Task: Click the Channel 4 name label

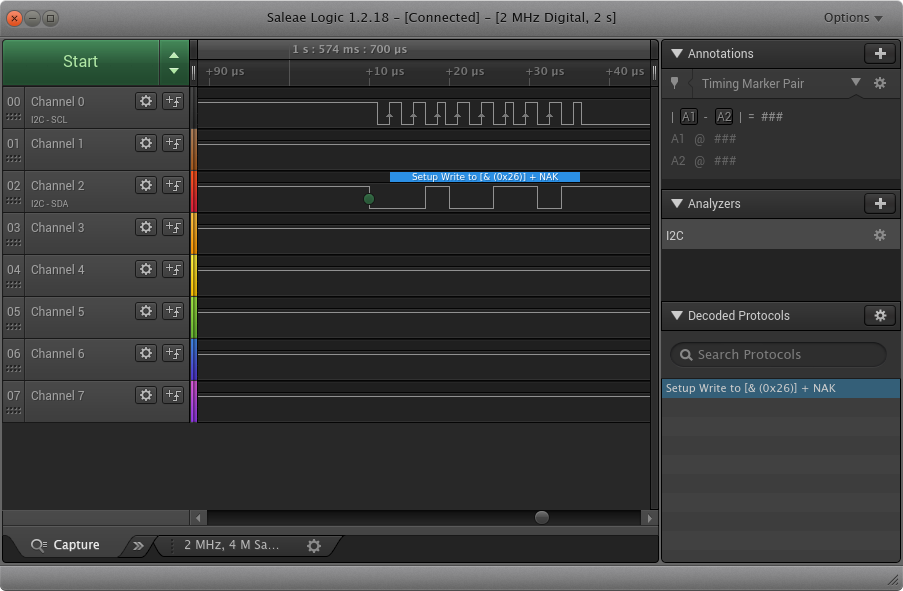Action: (x=57, y=270)
